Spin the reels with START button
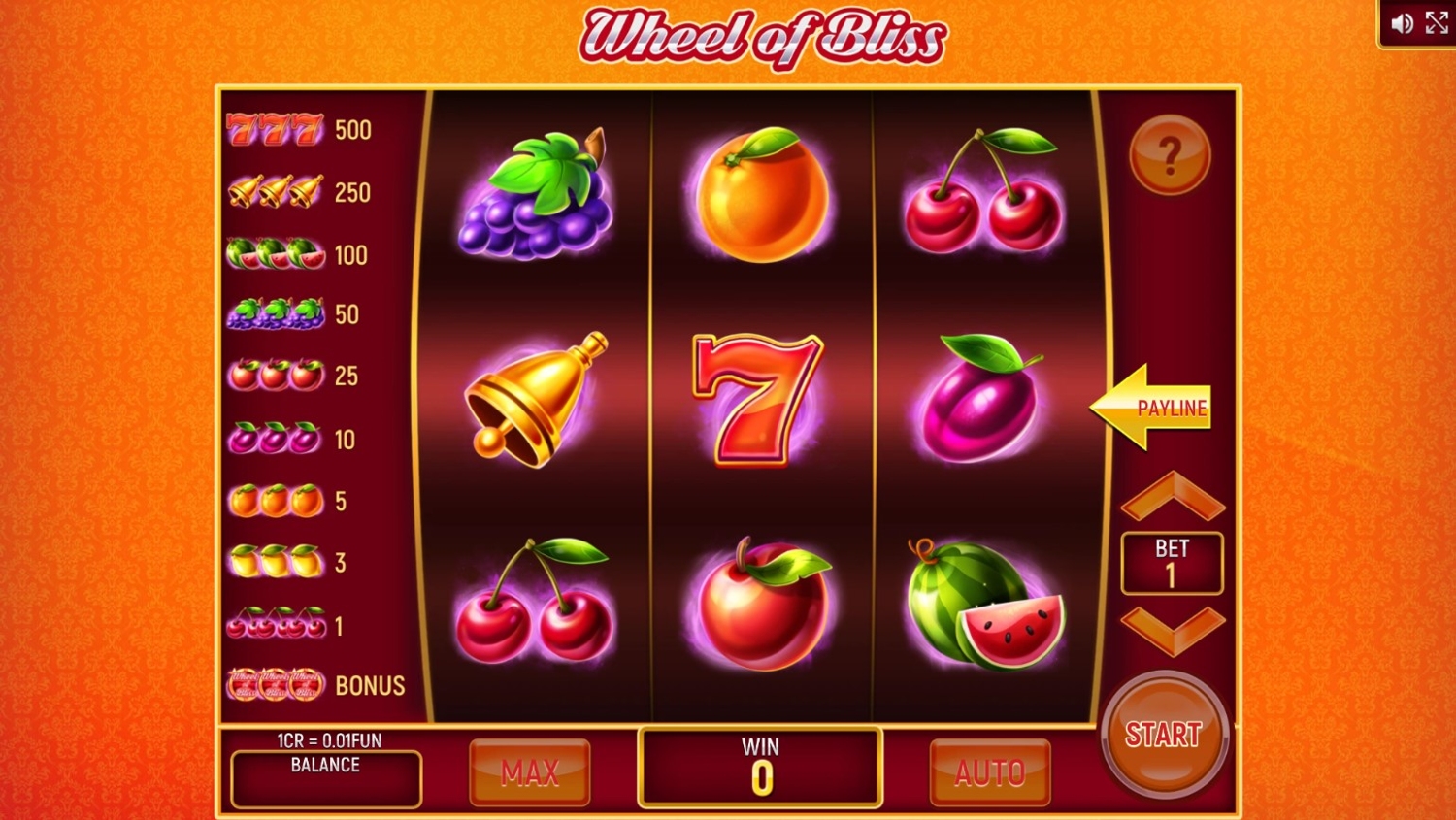This screenshot has width=1456, height=820. click(x=1164, y=735)
